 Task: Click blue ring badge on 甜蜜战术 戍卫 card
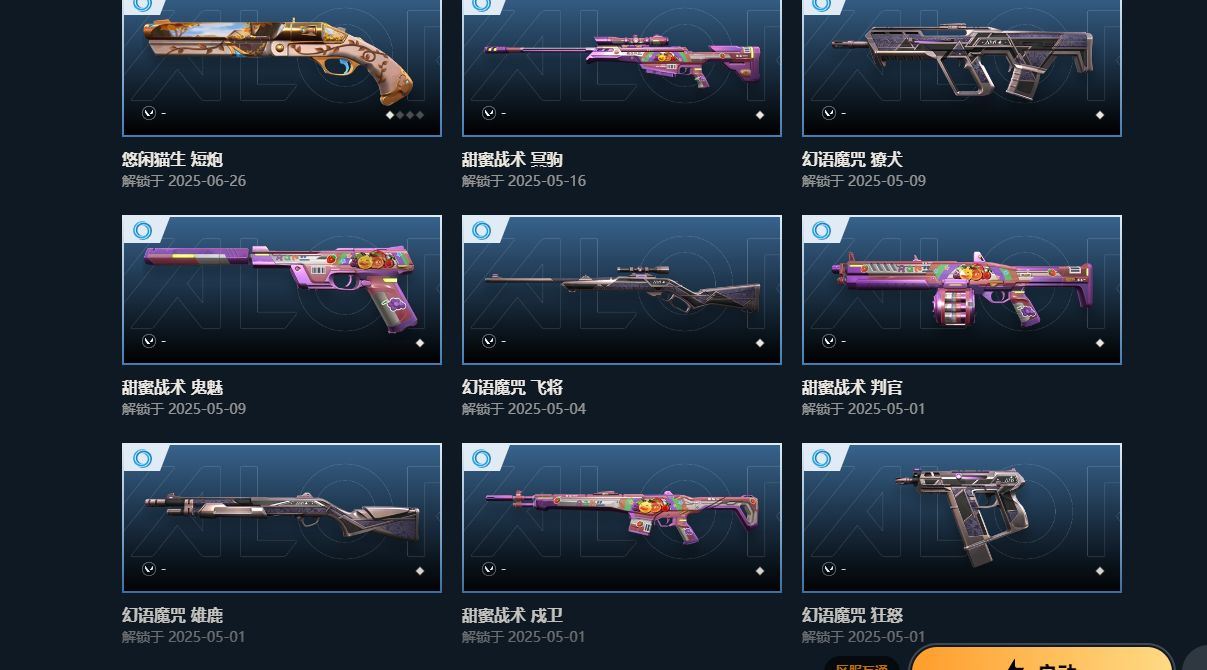click(x=482, y=459)
